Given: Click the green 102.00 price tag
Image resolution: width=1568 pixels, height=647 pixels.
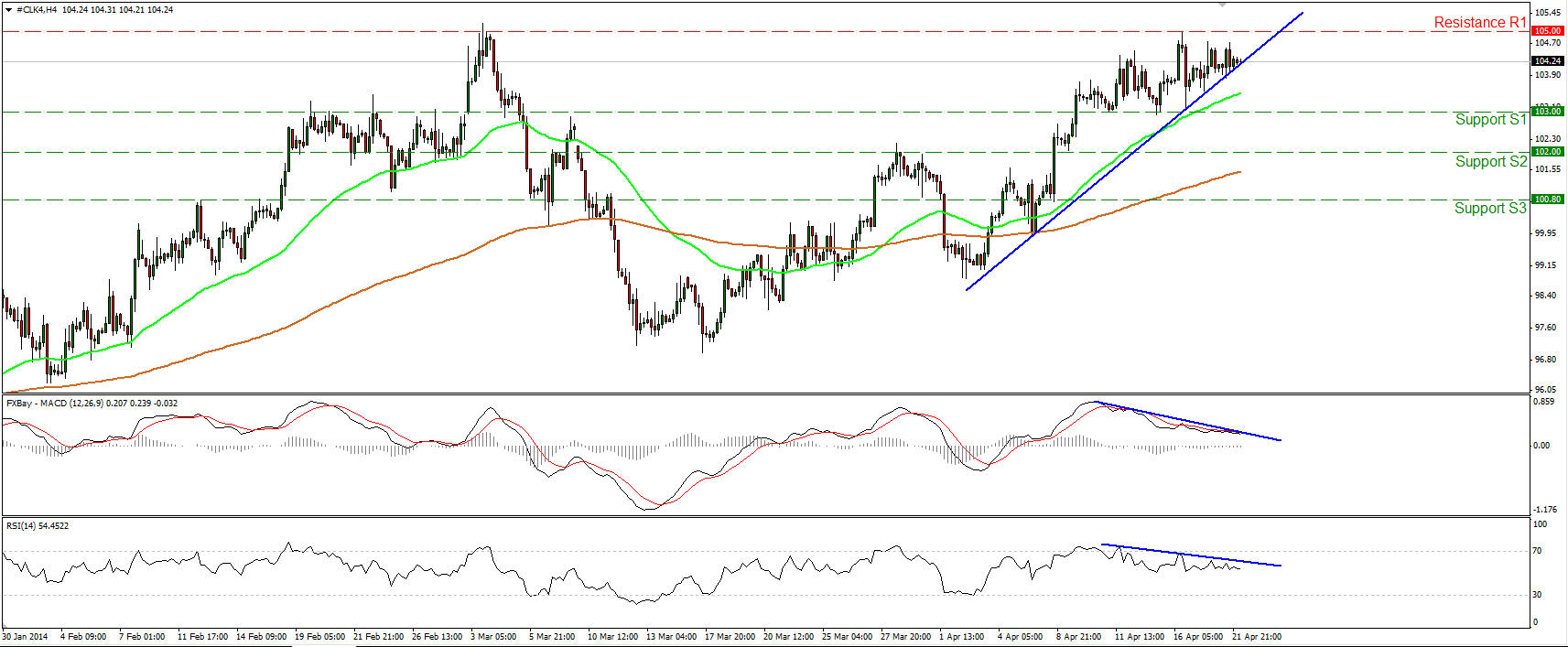Looking at the screenshot, I should 1547,152.
